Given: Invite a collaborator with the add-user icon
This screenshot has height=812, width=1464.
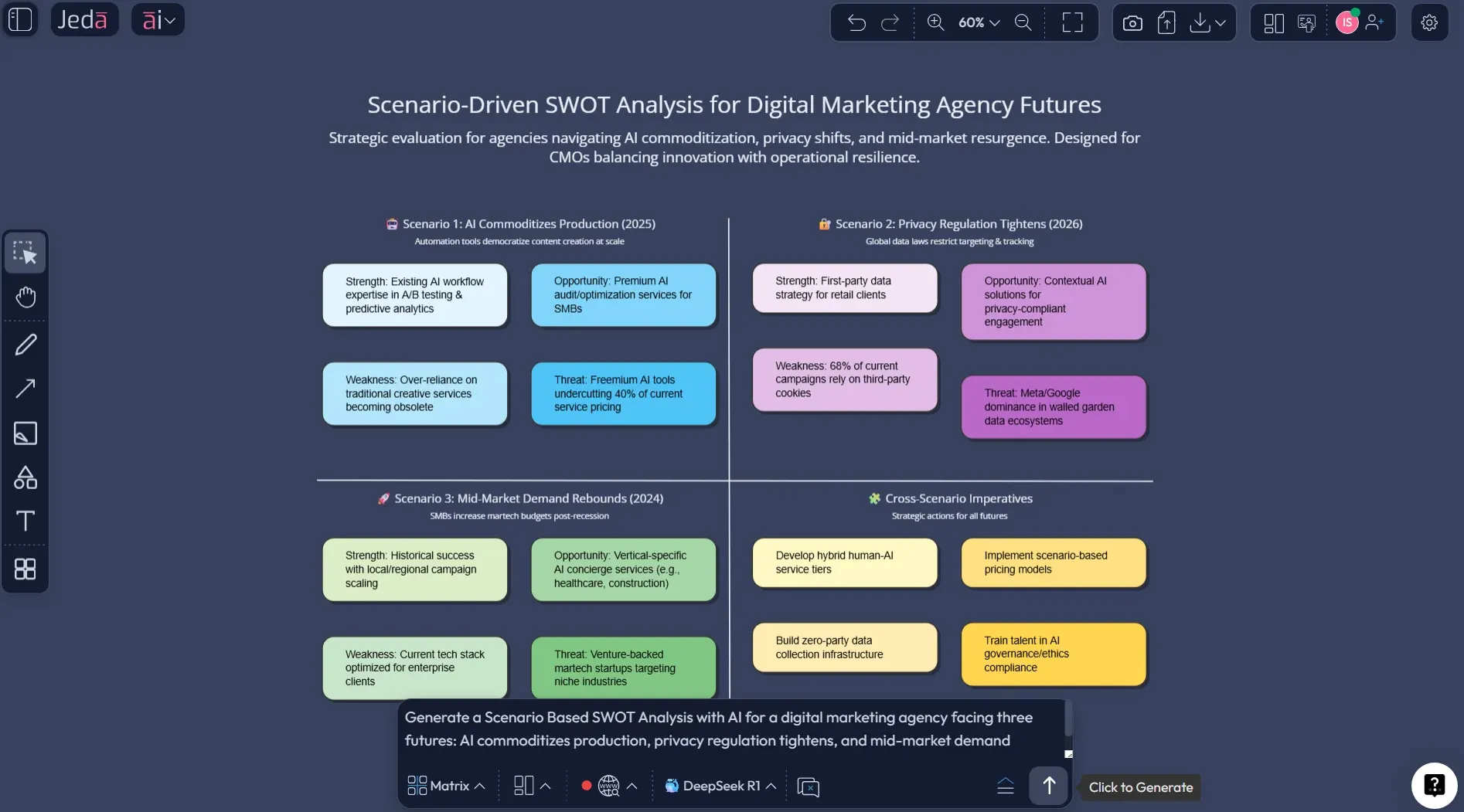Looking at the screenshot, I should [x=1375, y=22].
